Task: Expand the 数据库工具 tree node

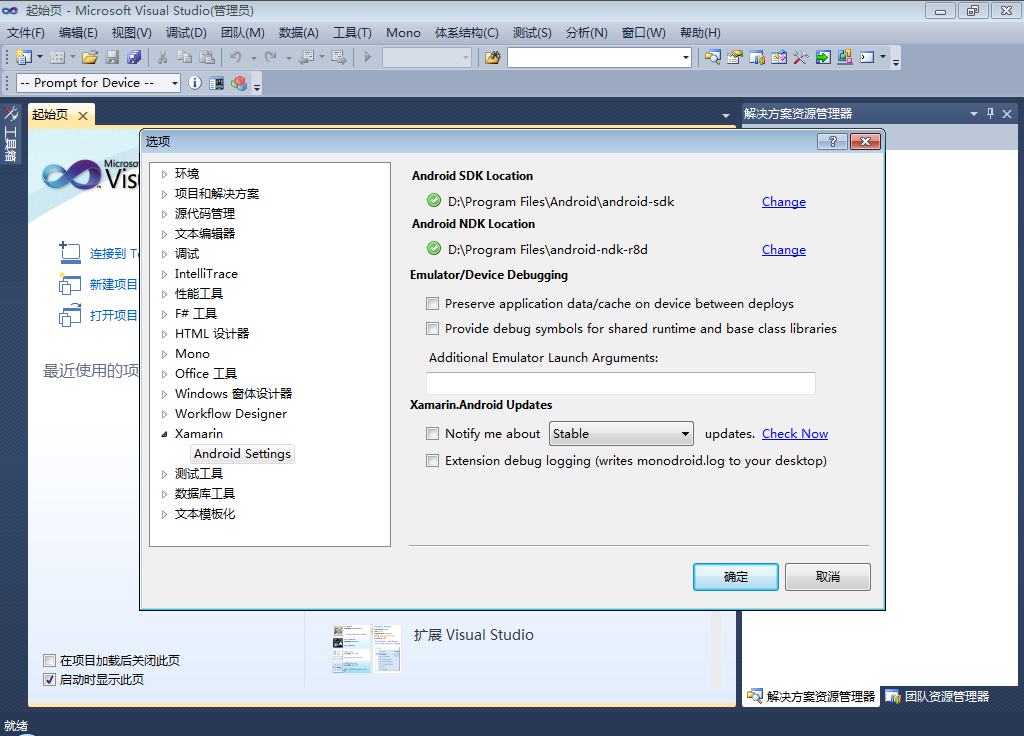Action: pos(165,494)
